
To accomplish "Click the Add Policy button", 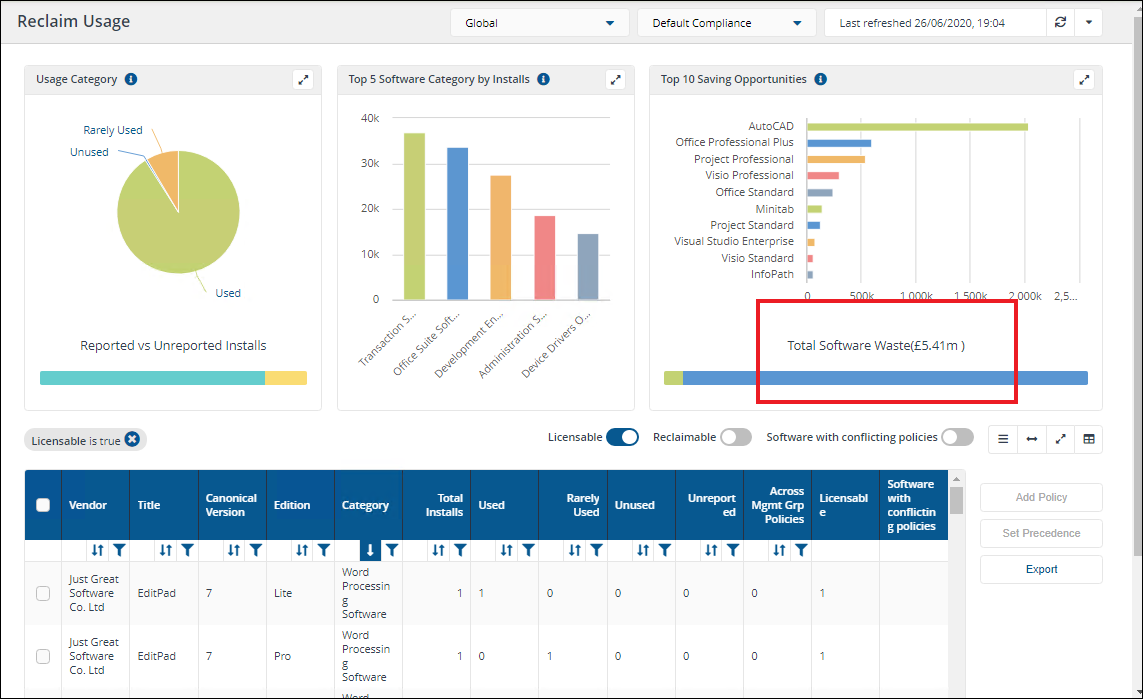I will pyautogui.click(x=1041, y=497).
